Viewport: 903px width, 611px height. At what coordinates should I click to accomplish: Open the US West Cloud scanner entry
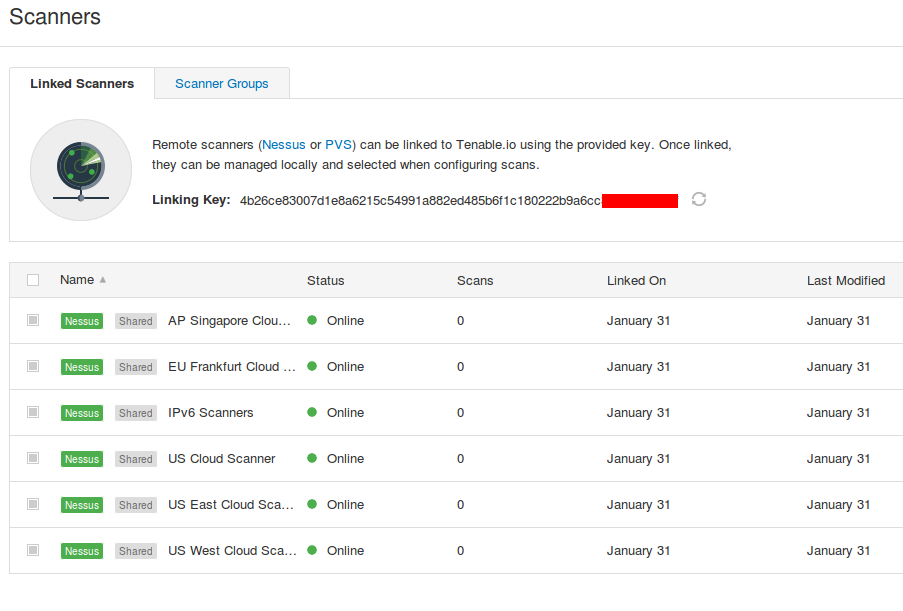click(x=232, y=551)
